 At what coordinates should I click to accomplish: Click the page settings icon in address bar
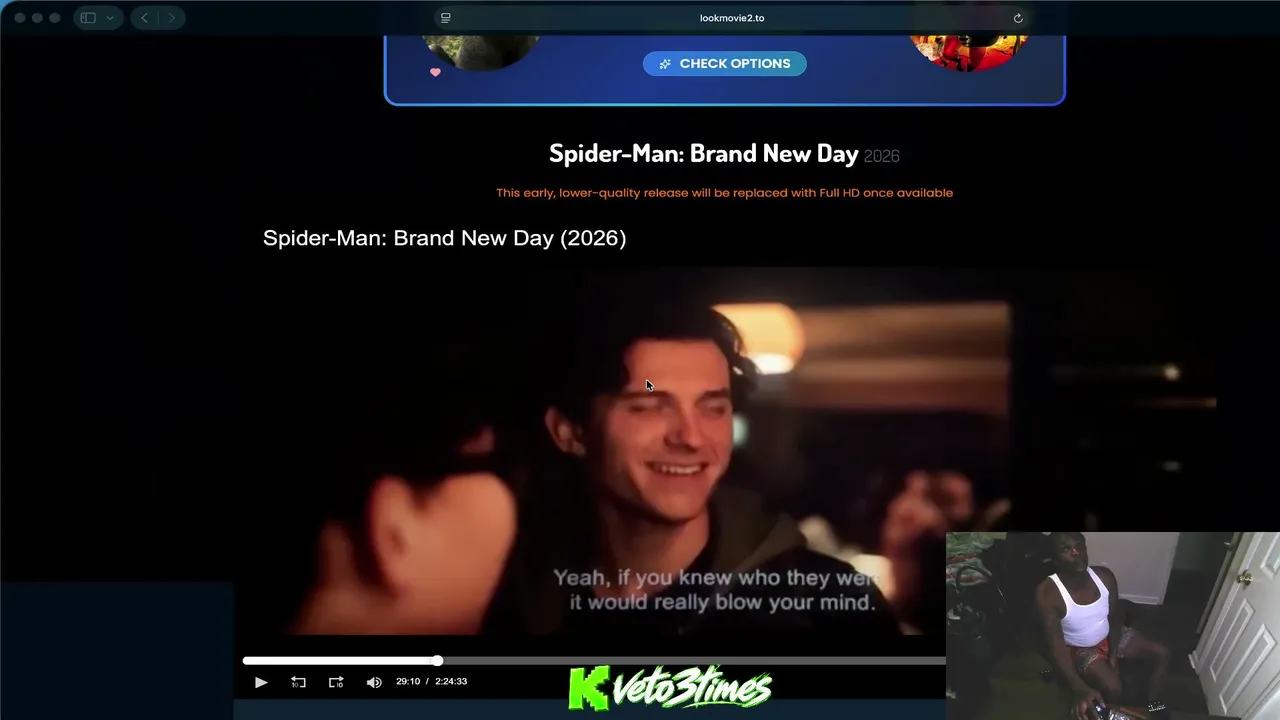pyautogui.click(x=446, y=18)
